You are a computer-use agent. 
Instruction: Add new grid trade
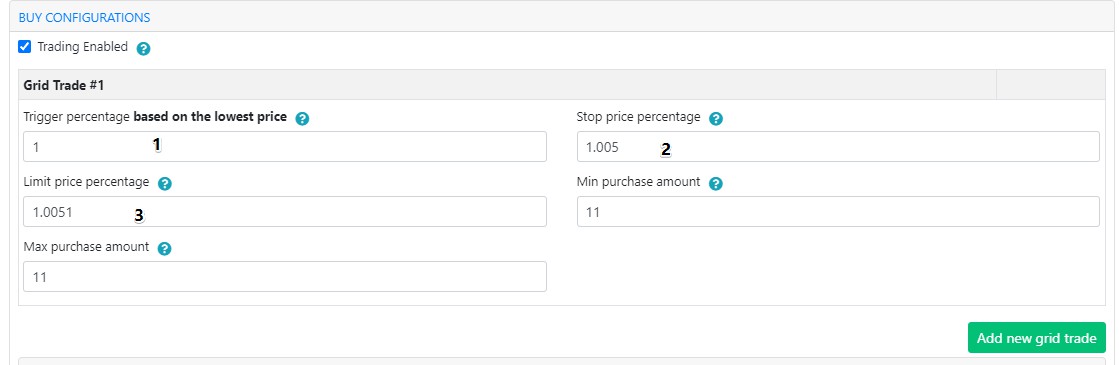point(1036,338)
